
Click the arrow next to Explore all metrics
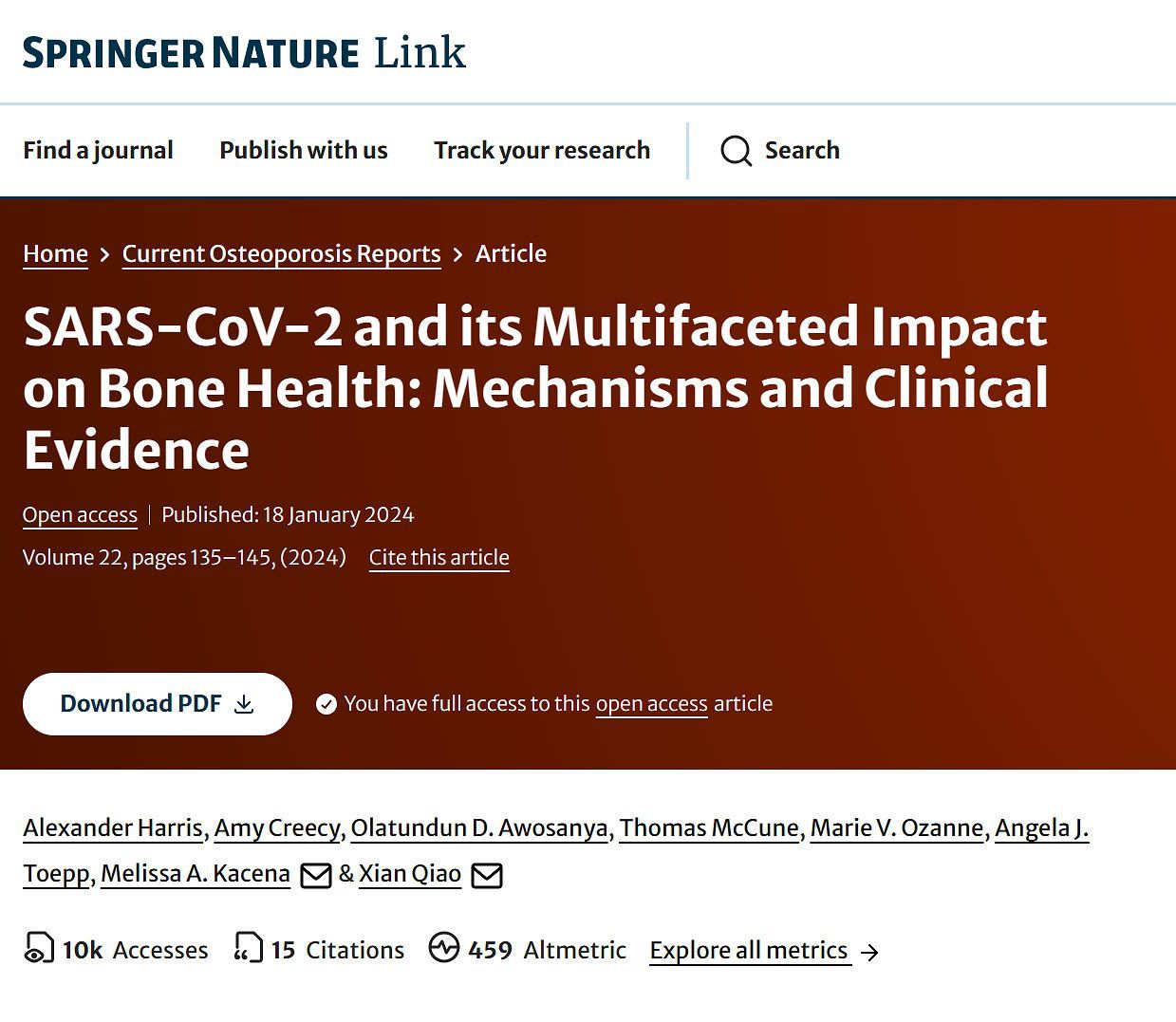(868, 952)
